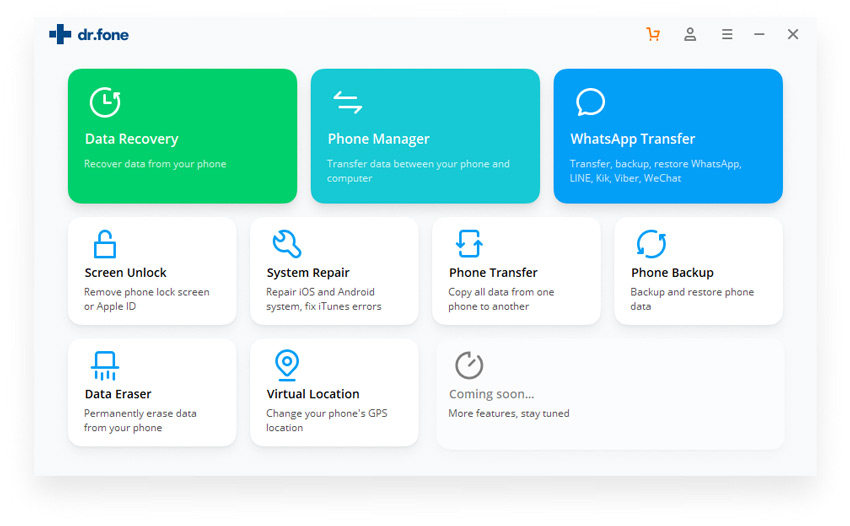Open the user account icon

tap(690, 35)
